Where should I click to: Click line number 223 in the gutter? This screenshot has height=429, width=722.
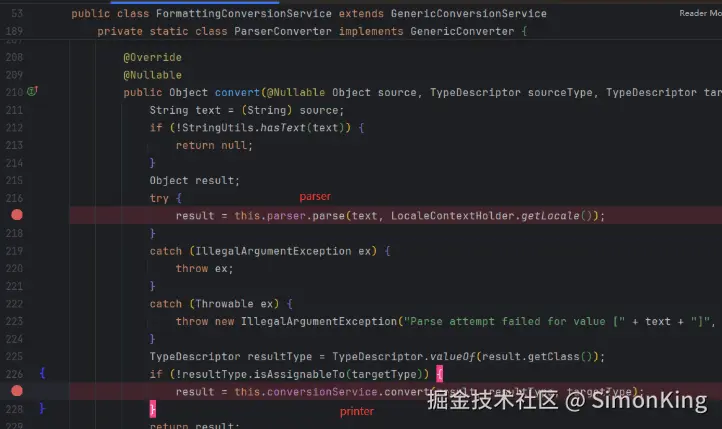tap(14, 321)
